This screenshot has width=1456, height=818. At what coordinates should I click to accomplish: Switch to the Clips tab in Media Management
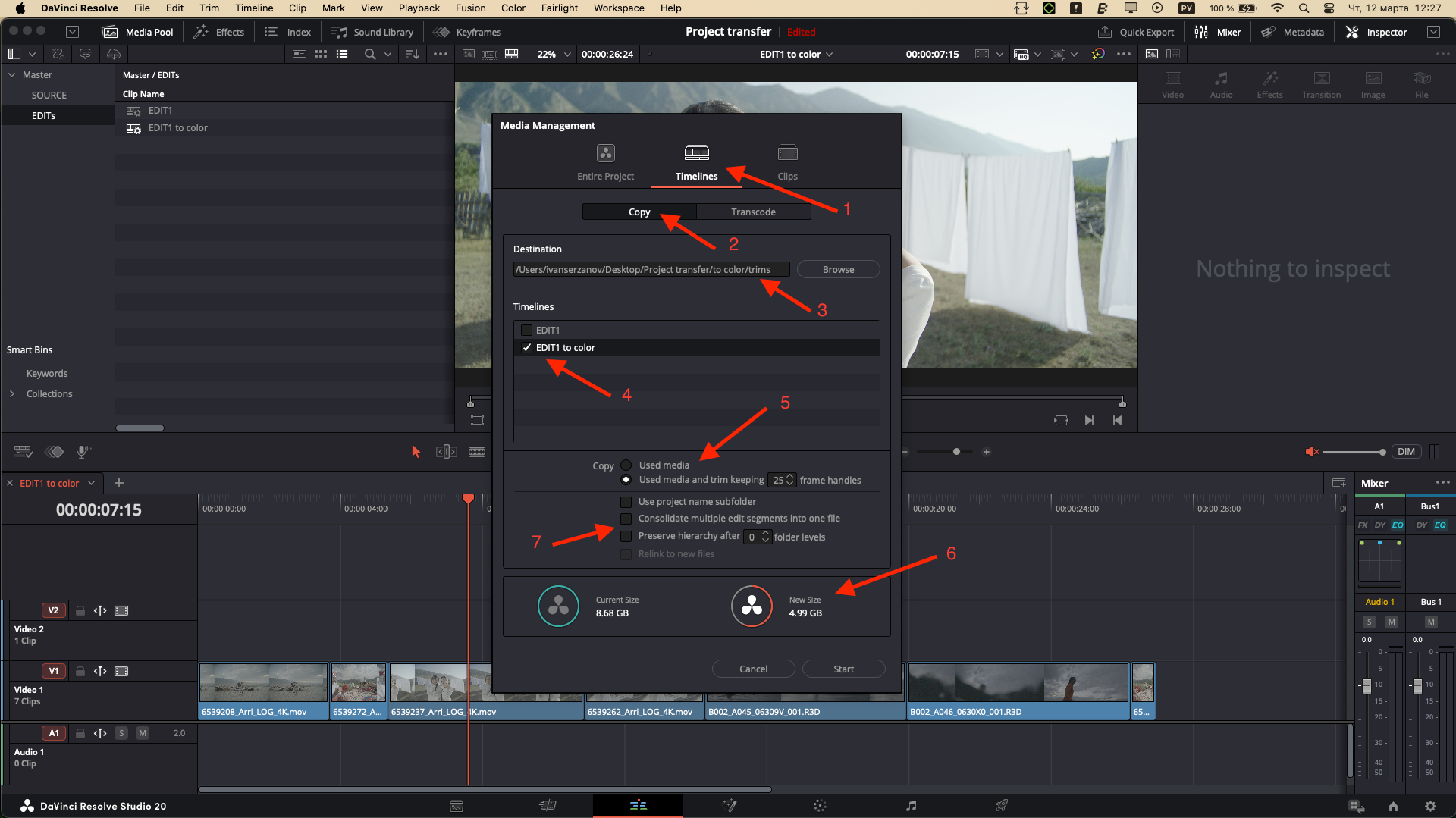tap(787, 161)
